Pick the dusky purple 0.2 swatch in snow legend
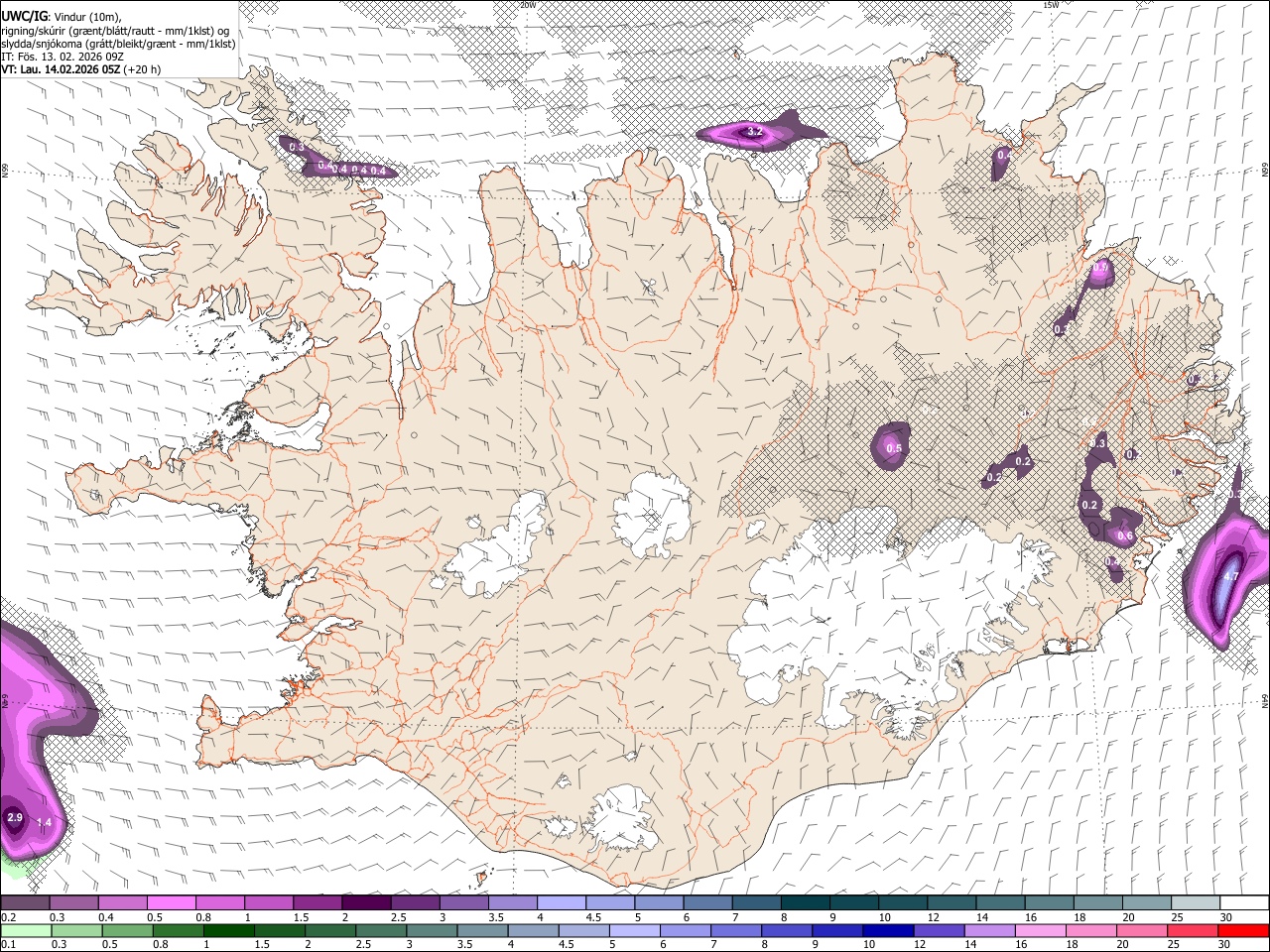 point(25,903)
